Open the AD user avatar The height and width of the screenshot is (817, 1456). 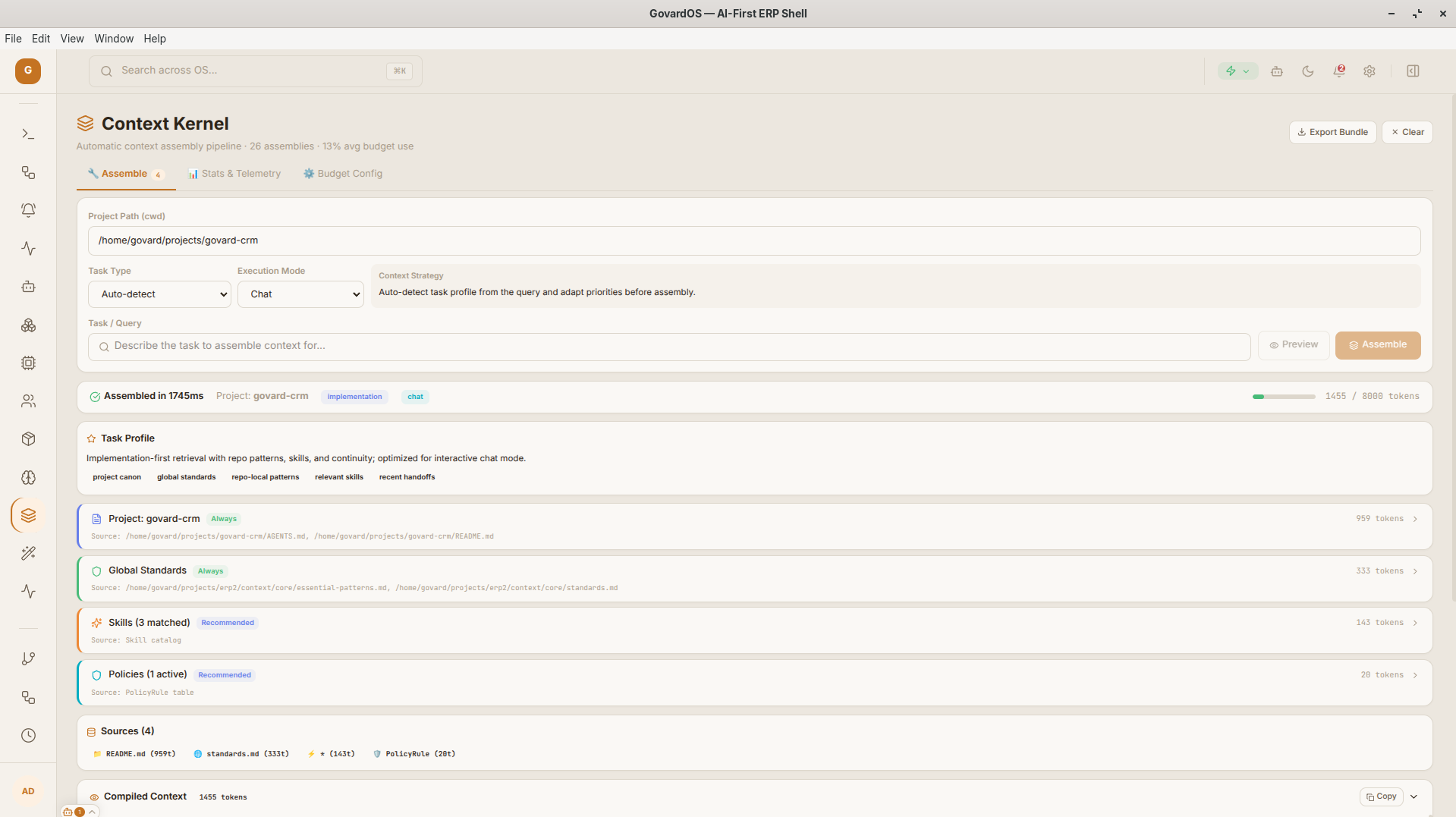click(28, 791)
